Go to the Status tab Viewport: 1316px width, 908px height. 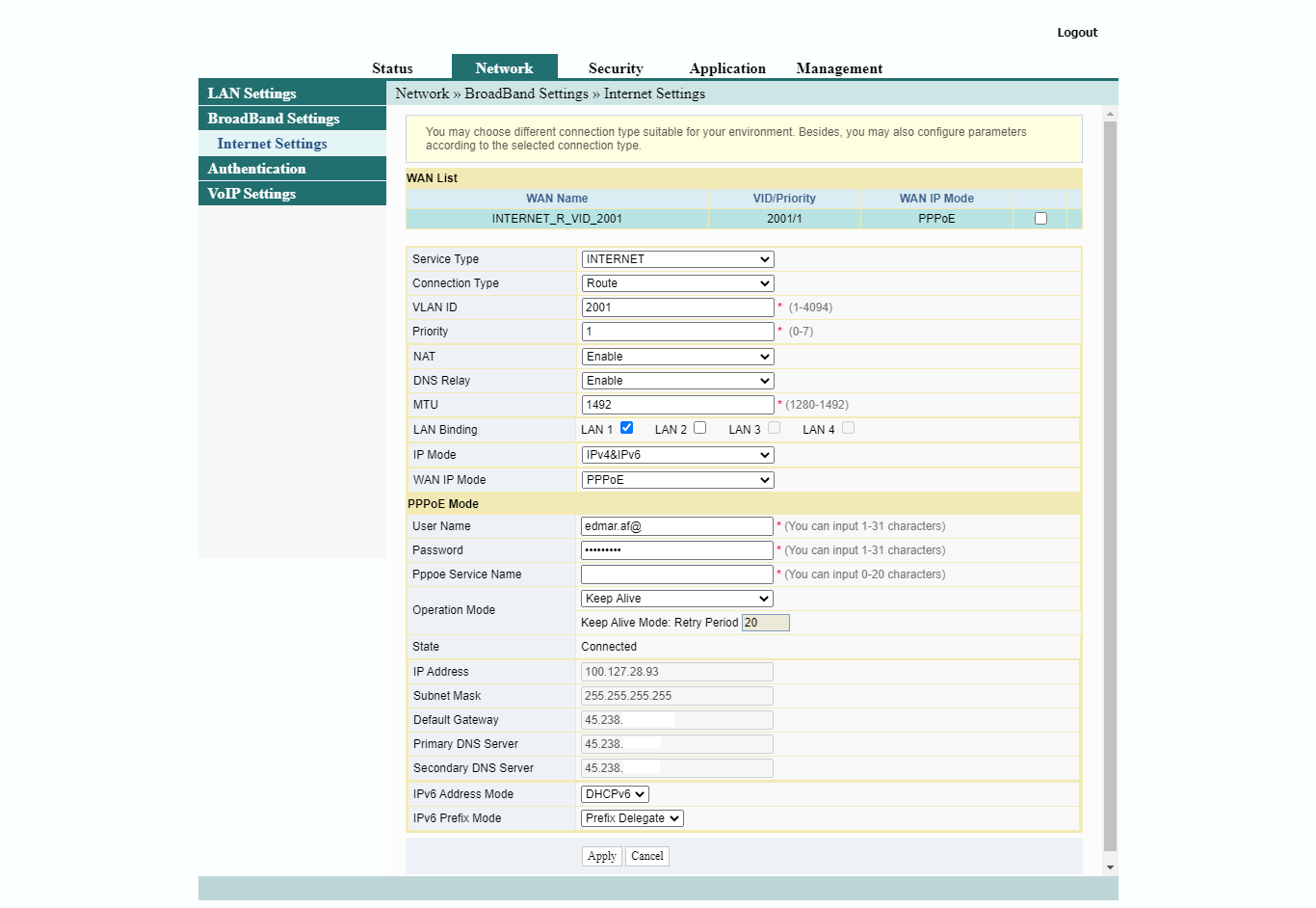point(392,68)
